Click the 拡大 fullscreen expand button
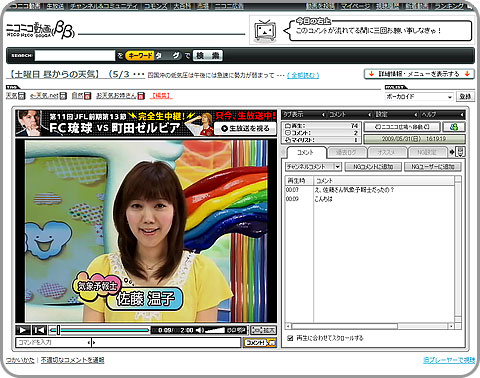The height and width of the screenshot is (378, 480). coord(263,330)
